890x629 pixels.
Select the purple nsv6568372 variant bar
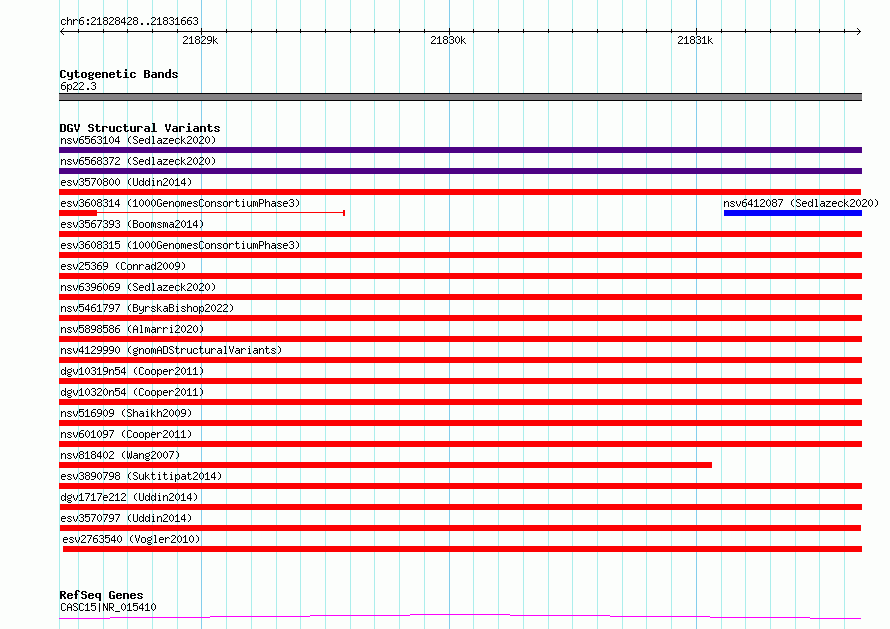point(460,171)
